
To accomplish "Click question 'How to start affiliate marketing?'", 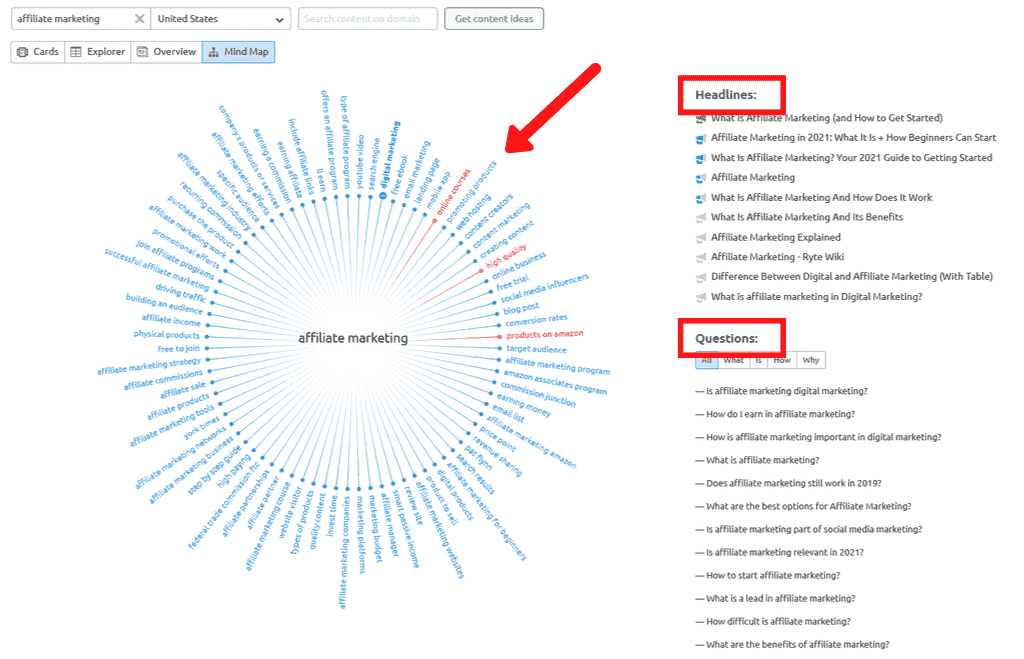I will tap(773, 575).
